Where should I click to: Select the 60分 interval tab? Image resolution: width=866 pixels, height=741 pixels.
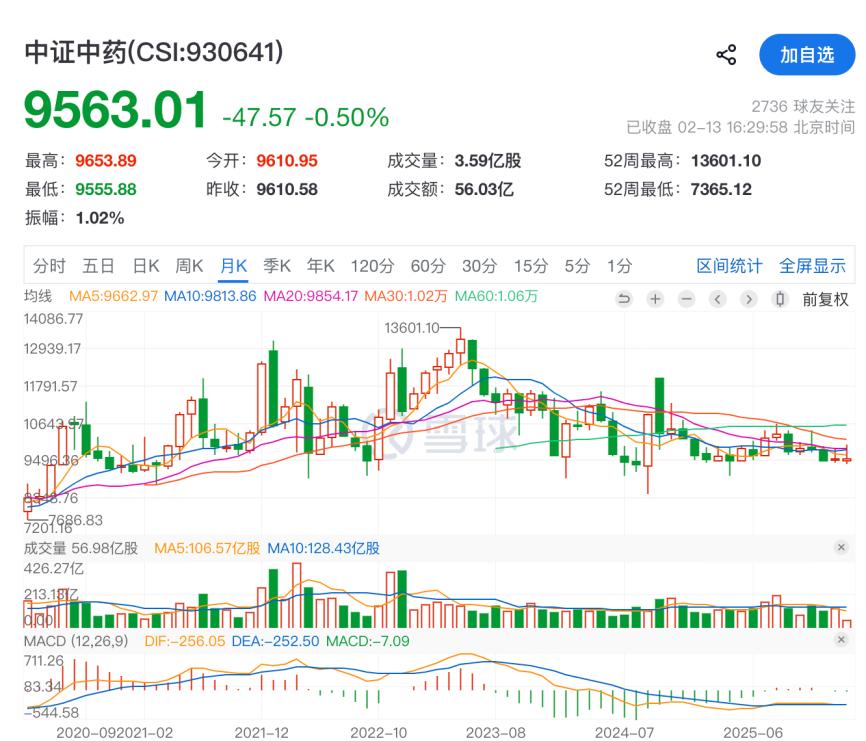point(427,266)
